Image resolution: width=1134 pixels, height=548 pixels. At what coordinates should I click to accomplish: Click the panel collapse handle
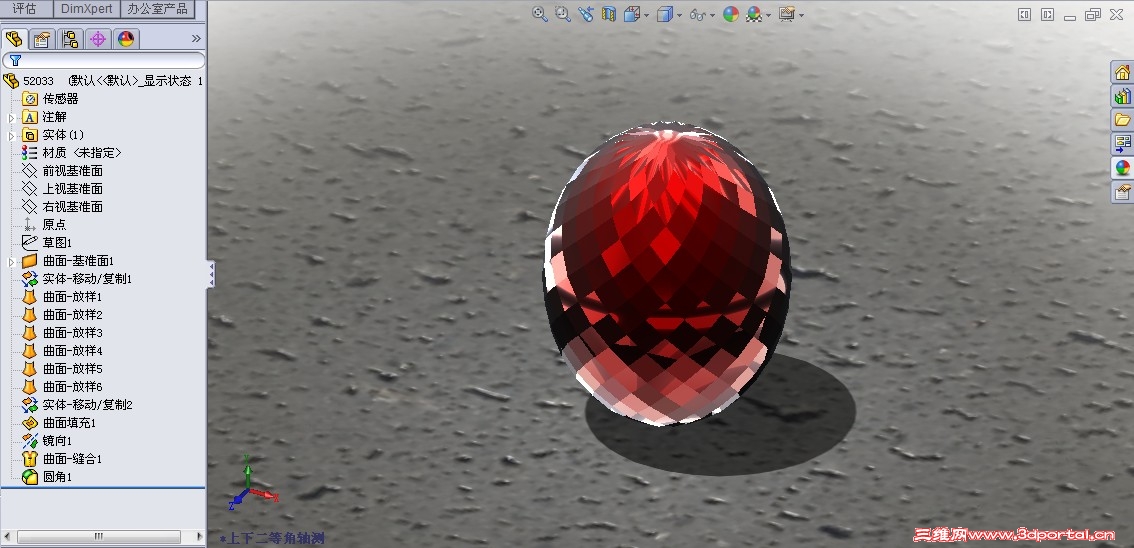(x=211, y=275)
